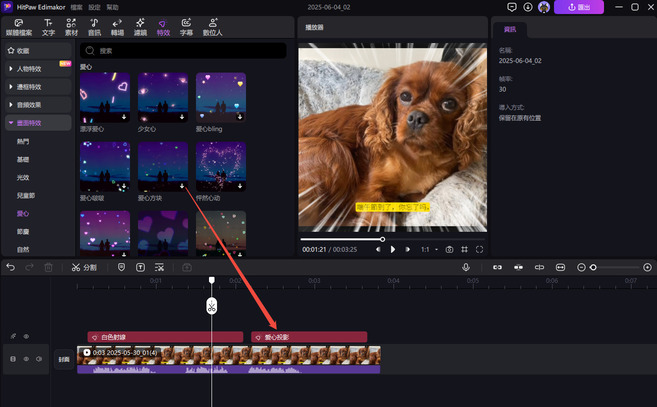657x407 pixels.
Task: Click the fullscreen icon in the player
Action: [x=479, y=249]
